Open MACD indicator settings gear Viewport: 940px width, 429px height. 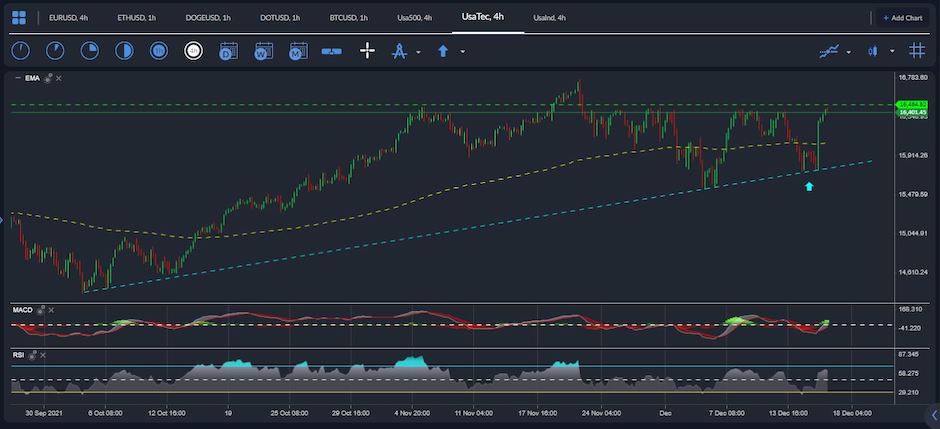point(41,310)
